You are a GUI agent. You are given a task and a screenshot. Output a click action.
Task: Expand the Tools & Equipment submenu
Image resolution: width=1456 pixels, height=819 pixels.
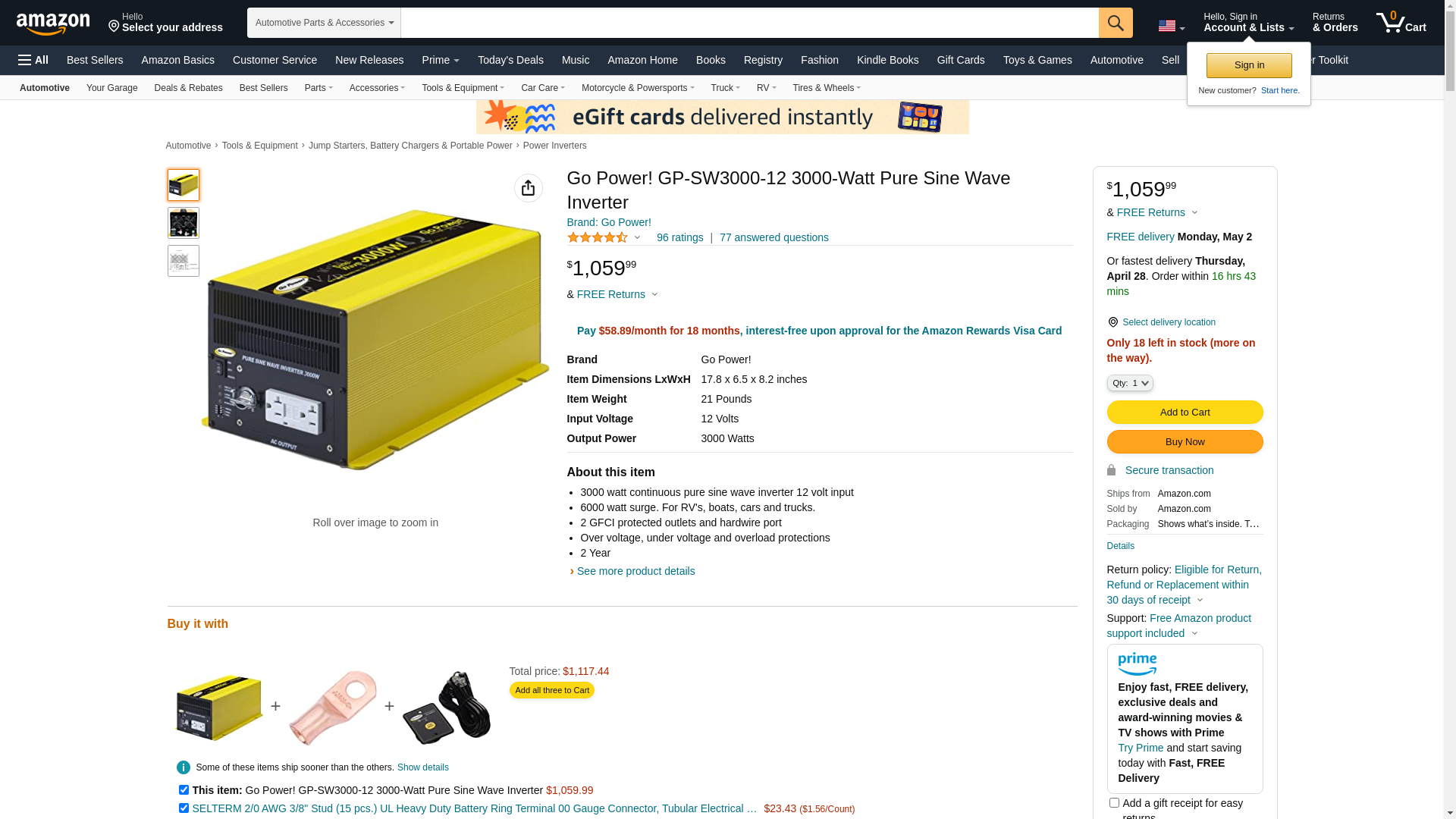pos(463,88)
